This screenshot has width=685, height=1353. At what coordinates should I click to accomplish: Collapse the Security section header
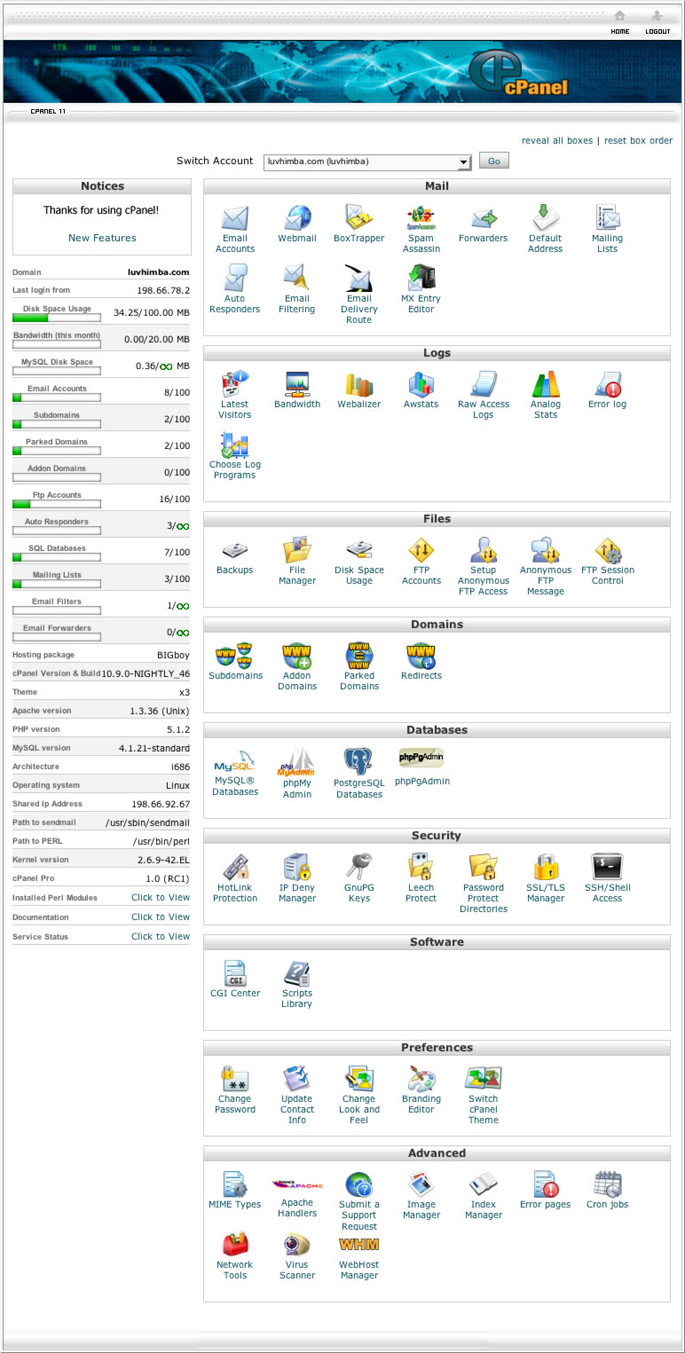click(x=437, y=835)
